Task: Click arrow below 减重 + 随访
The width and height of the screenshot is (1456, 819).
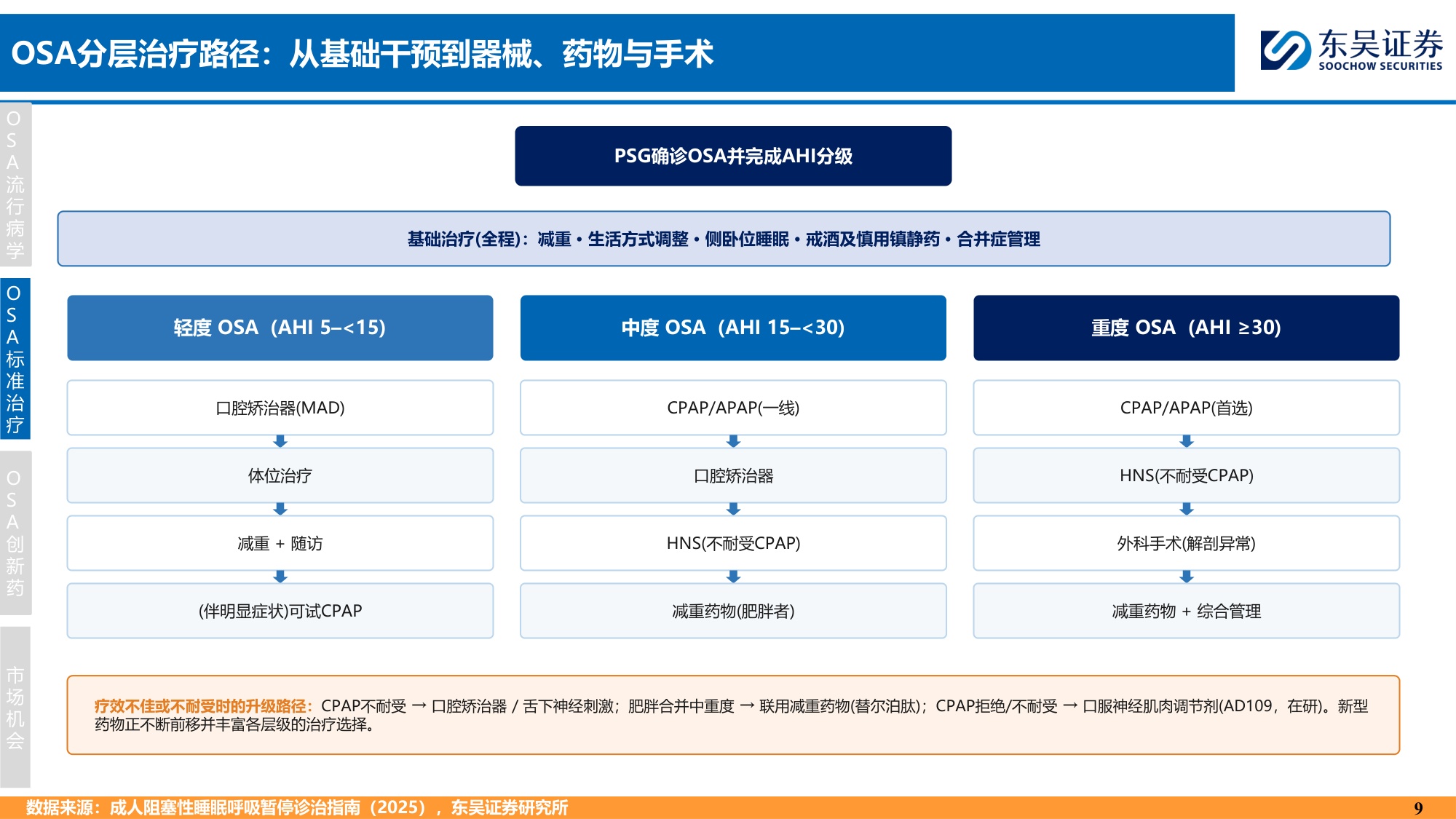Action: [x=280, y=577]
